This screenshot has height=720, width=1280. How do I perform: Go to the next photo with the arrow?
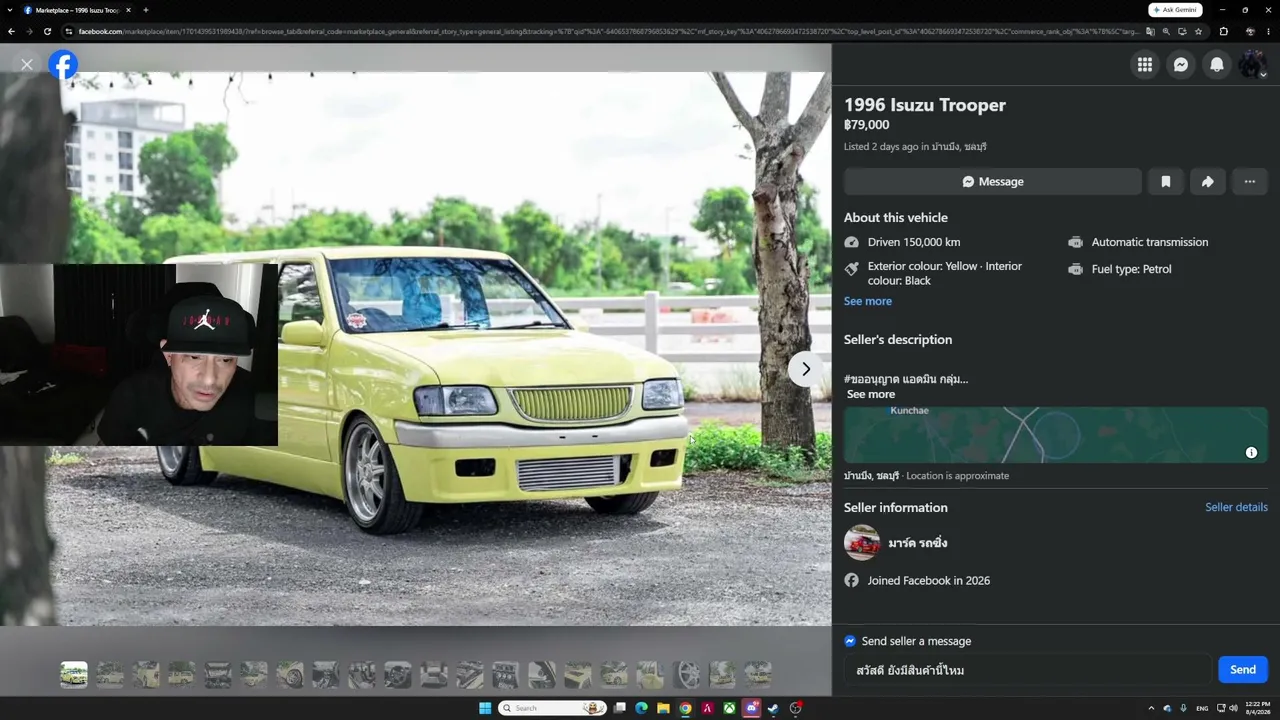pyautogui.click(x=805, y=369)
